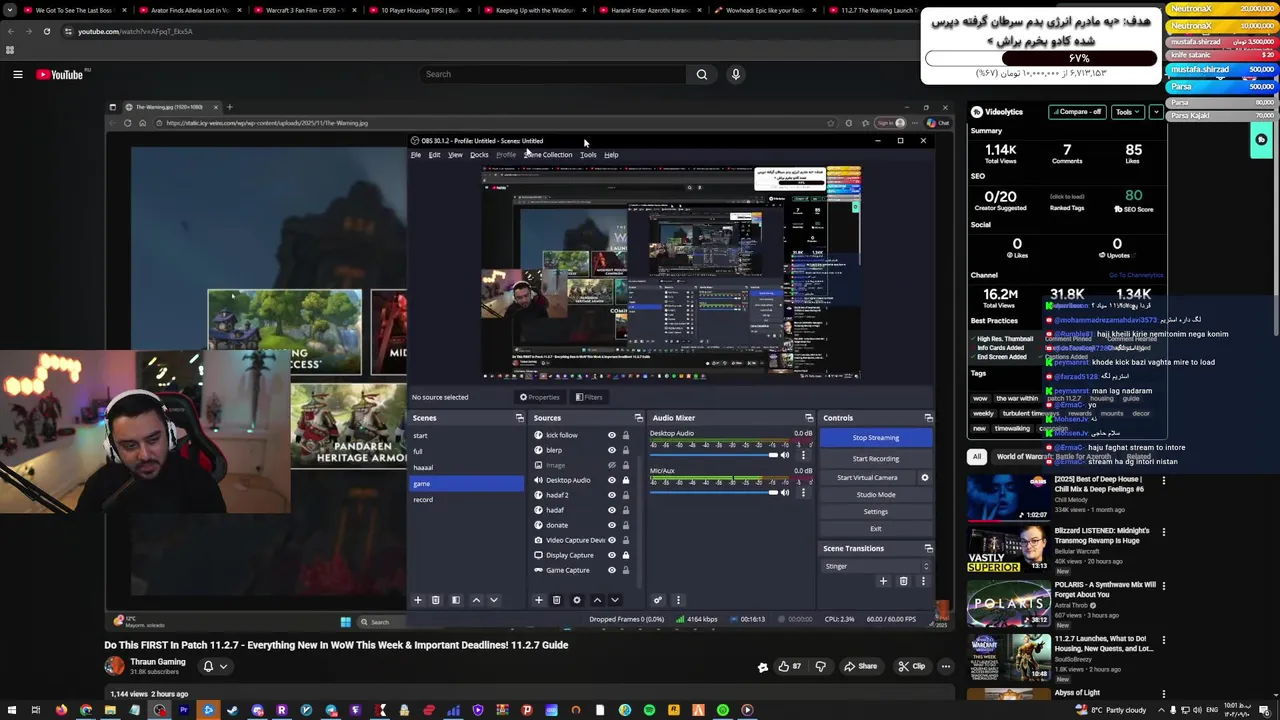Screen dimensions: 1280x720
Task: Move the source down with the Sources down arrow
Action: (x=614, y=600)
